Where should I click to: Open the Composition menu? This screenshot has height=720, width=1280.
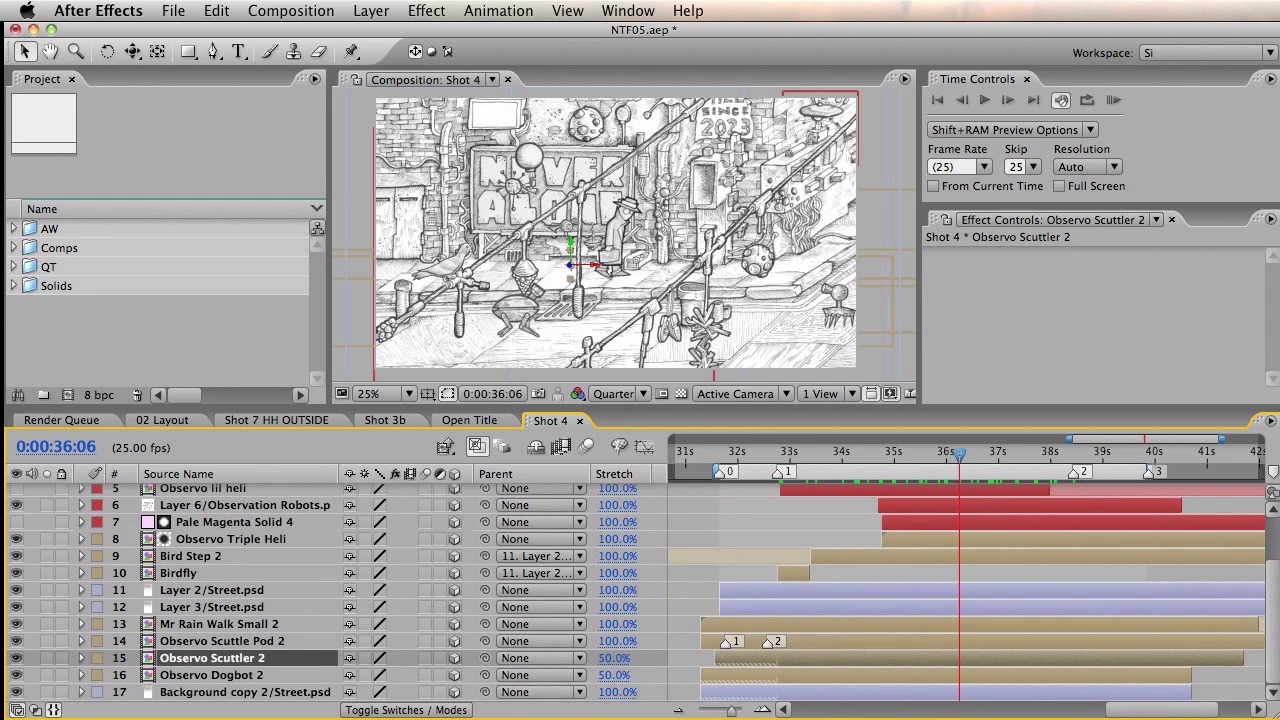pyautogui.click(x=291, y=11)
